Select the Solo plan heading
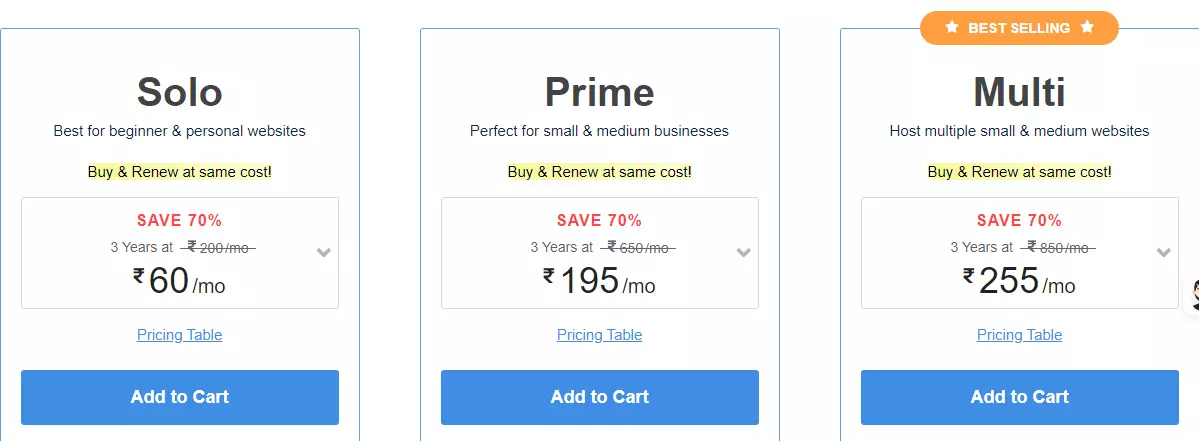This screenshot has height=441, width=1199. 180,92
